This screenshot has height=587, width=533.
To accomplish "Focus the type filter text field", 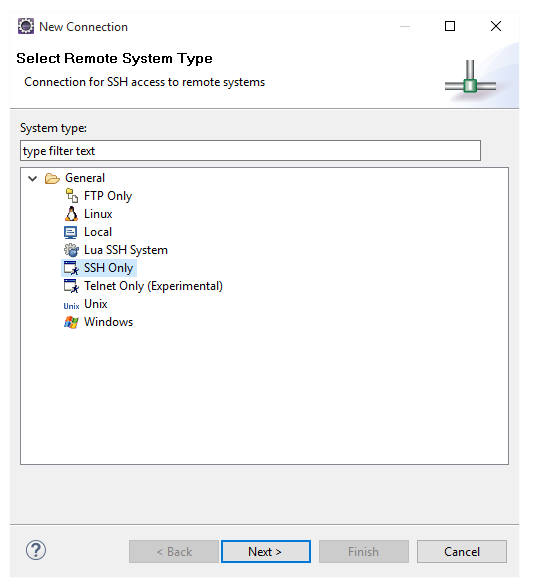I will click(x=250, y=150).
